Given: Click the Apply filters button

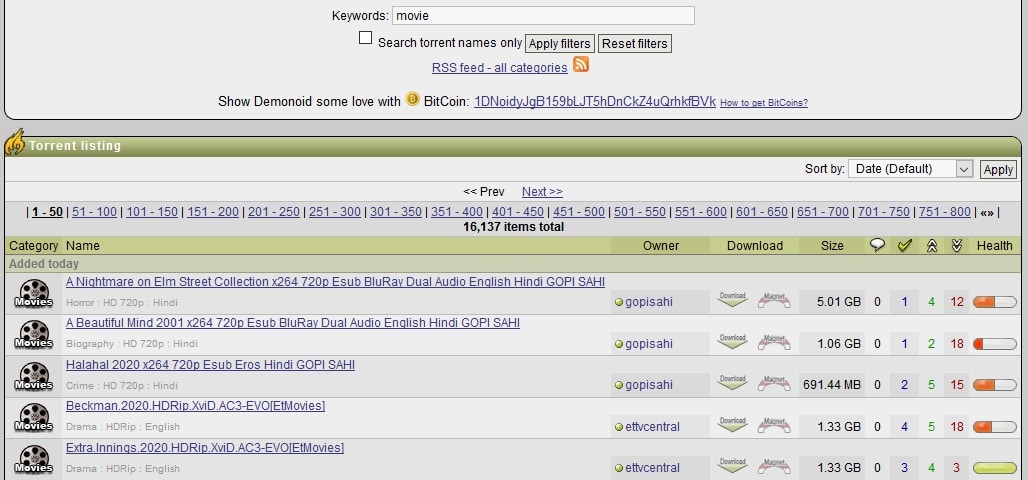Looking at the screenshot, I should pyautogui.click(x=559, y=43).
